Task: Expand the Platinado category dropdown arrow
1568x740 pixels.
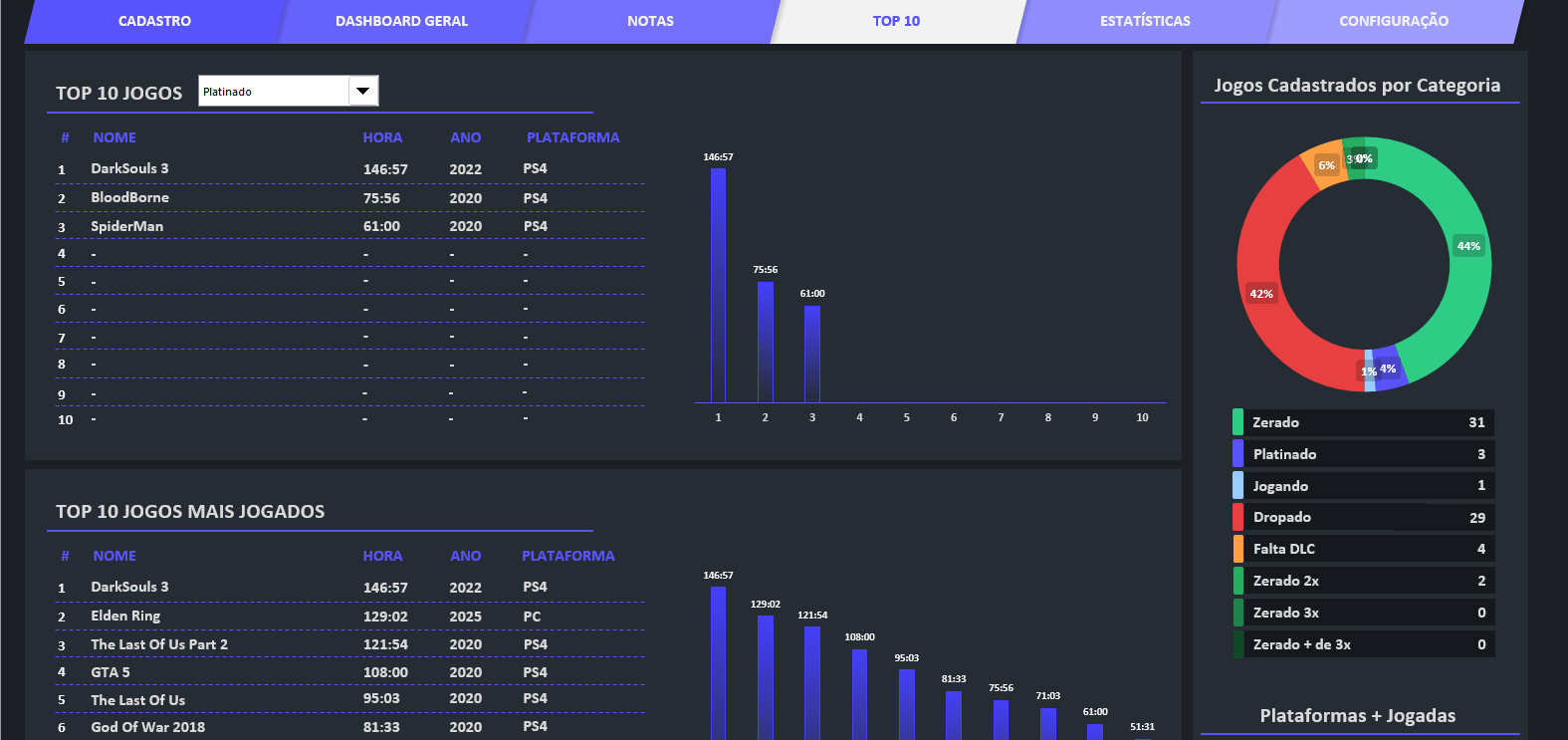Action: [363, 91]
